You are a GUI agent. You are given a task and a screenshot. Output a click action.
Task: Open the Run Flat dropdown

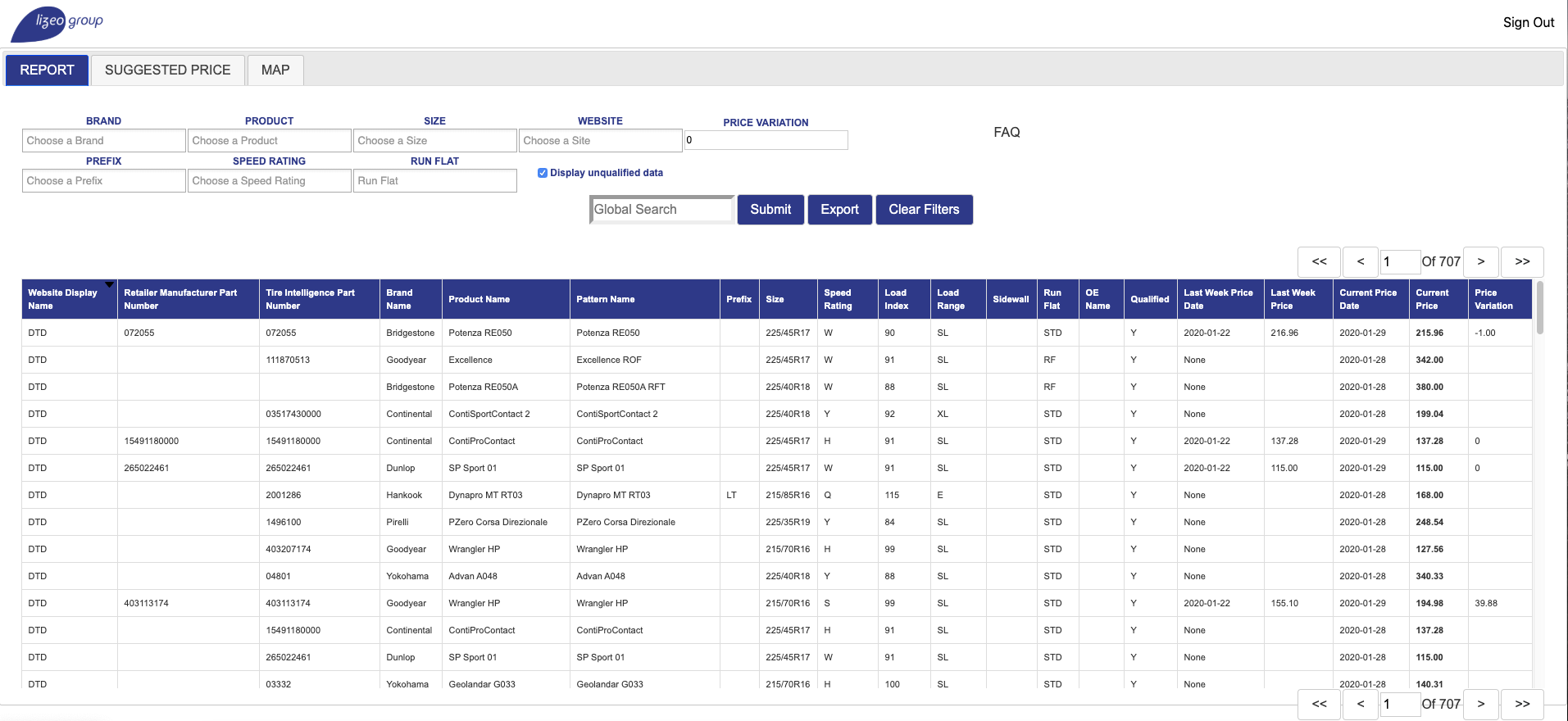[435, 181]
